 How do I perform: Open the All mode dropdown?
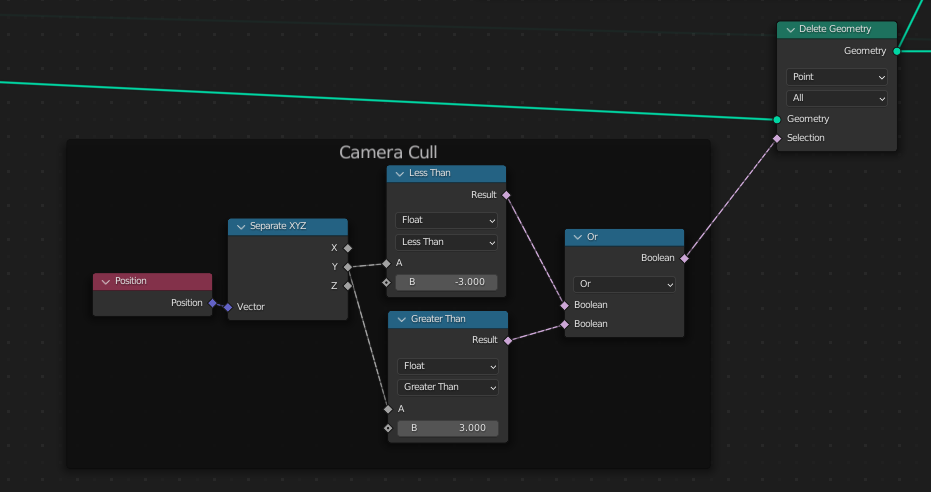click(837, 98)
